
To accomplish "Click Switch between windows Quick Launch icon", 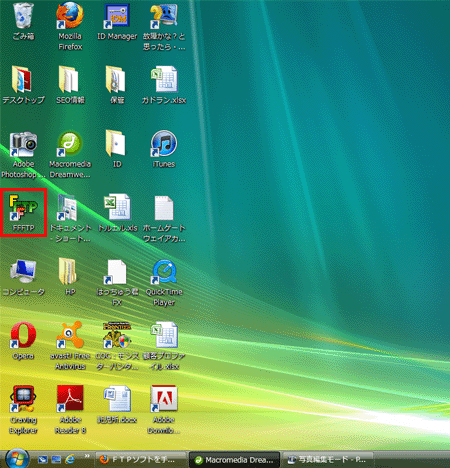I will pos(56,460).
